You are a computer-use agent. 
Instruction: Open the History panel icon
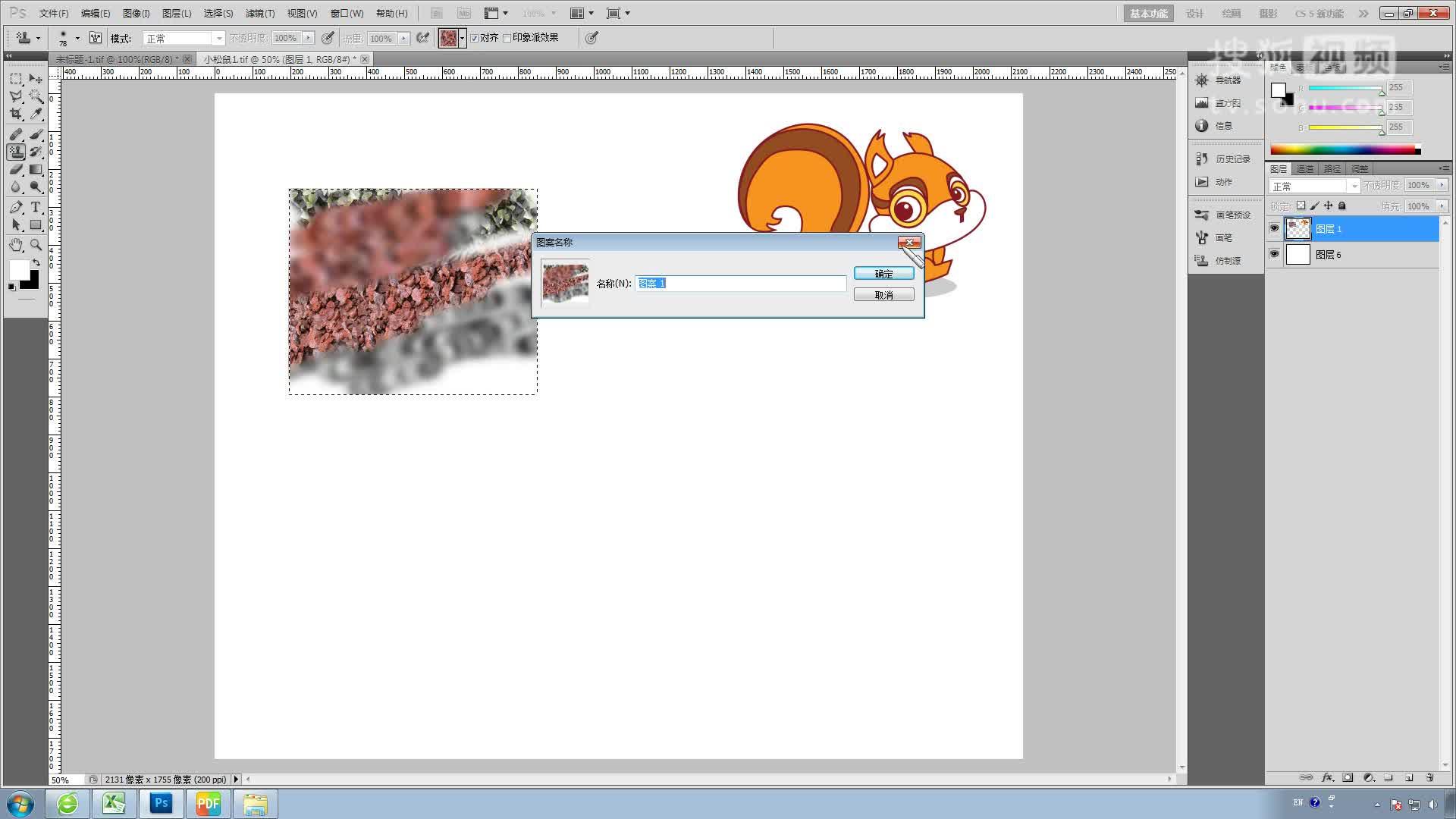coord(1202,158)
